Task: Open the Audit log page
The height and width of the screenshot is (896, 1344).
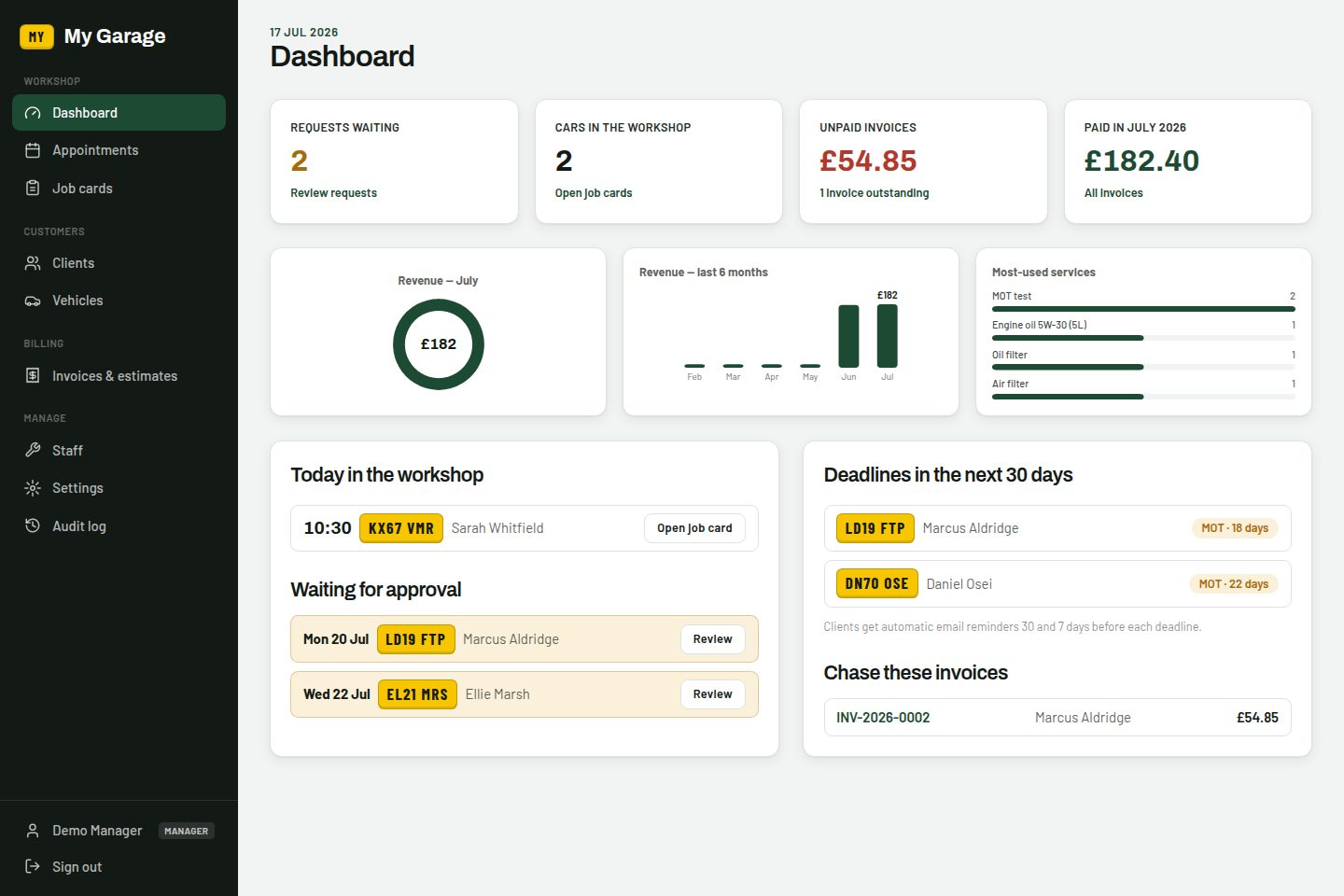Action: 119,526
